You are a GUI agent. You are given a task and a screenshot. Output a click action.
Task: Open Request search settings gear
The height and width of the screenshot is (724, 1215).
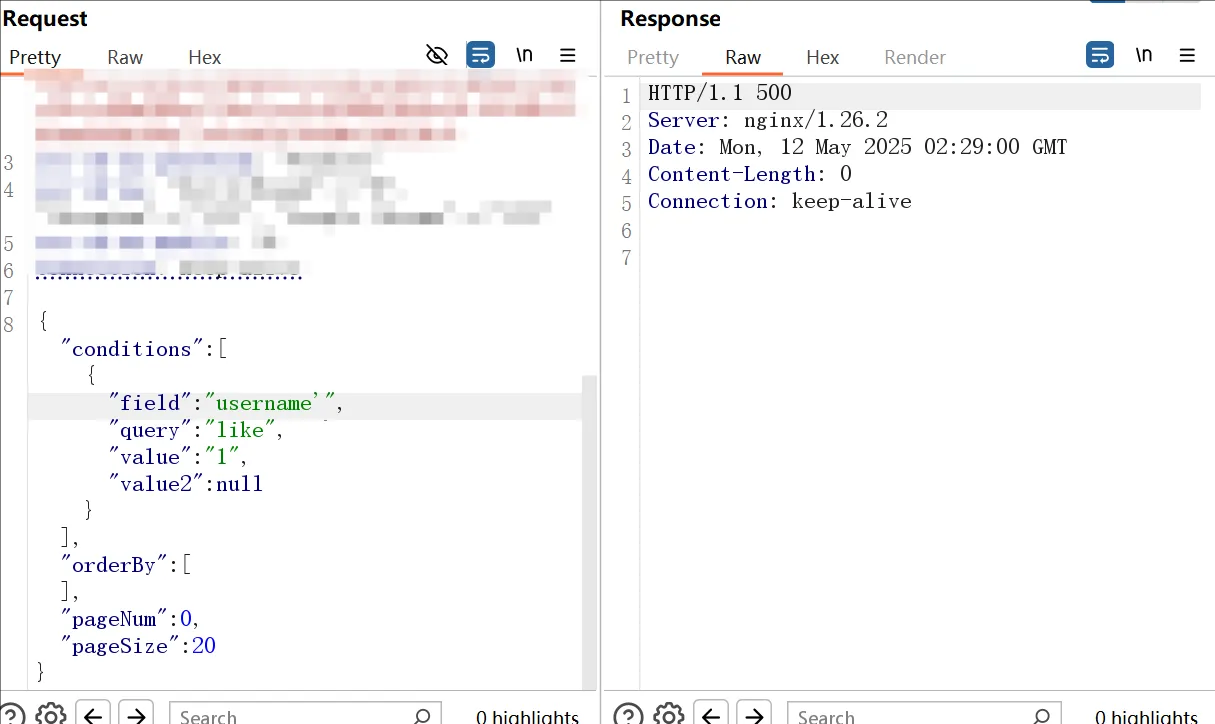pos(51,714)
